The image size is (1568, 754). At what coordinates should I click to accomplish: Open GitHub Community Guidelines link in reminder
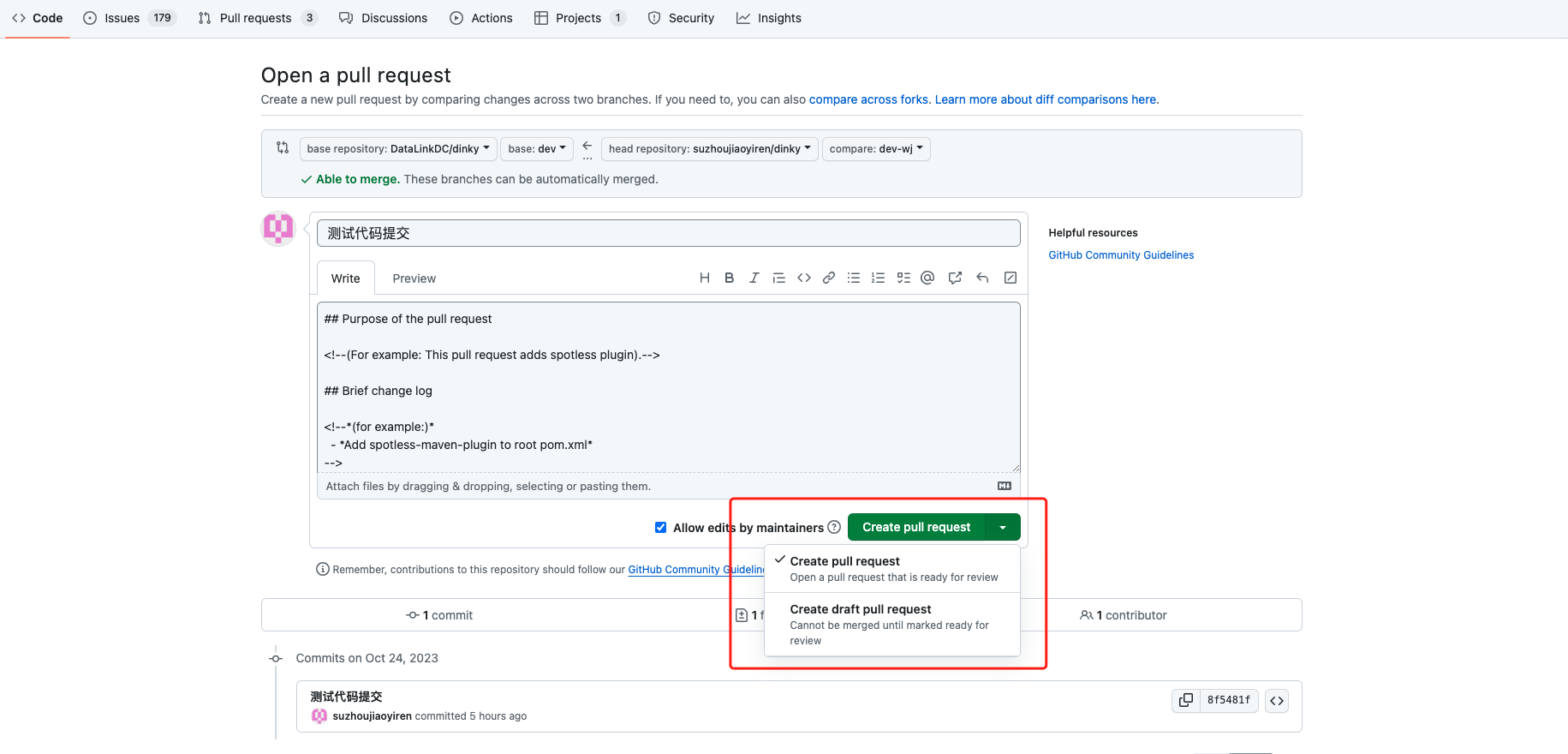pyautogui.click(x=696, y=570)
